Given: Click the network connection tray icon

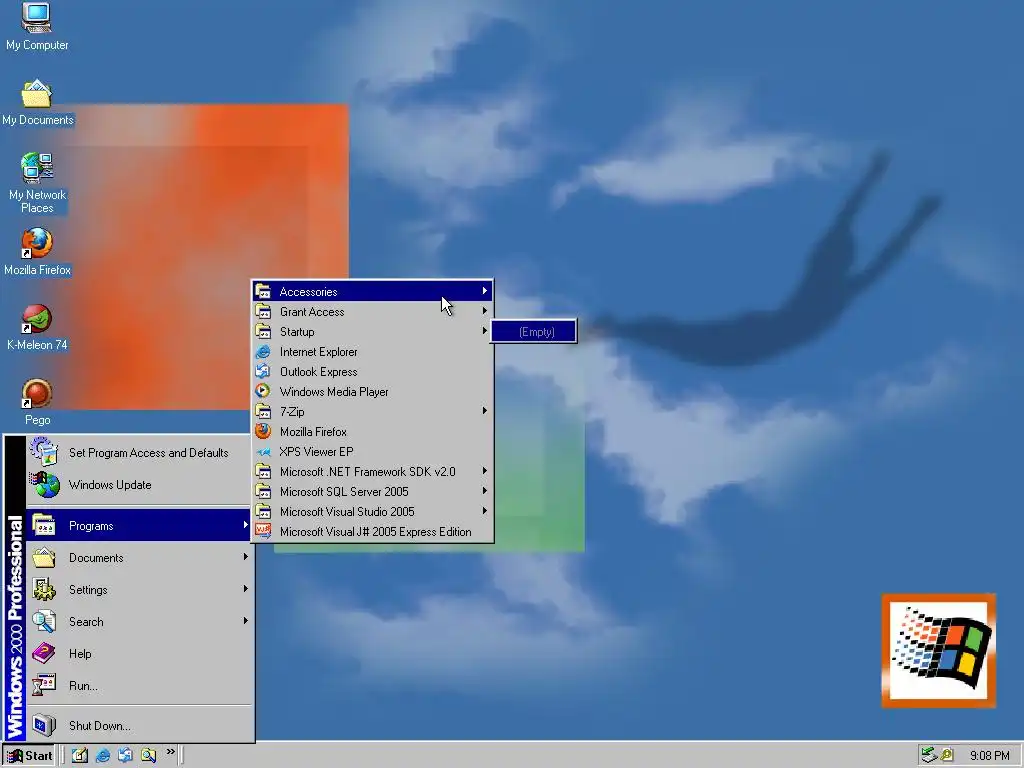Looking at the screenshot, I should click(928, 756).
